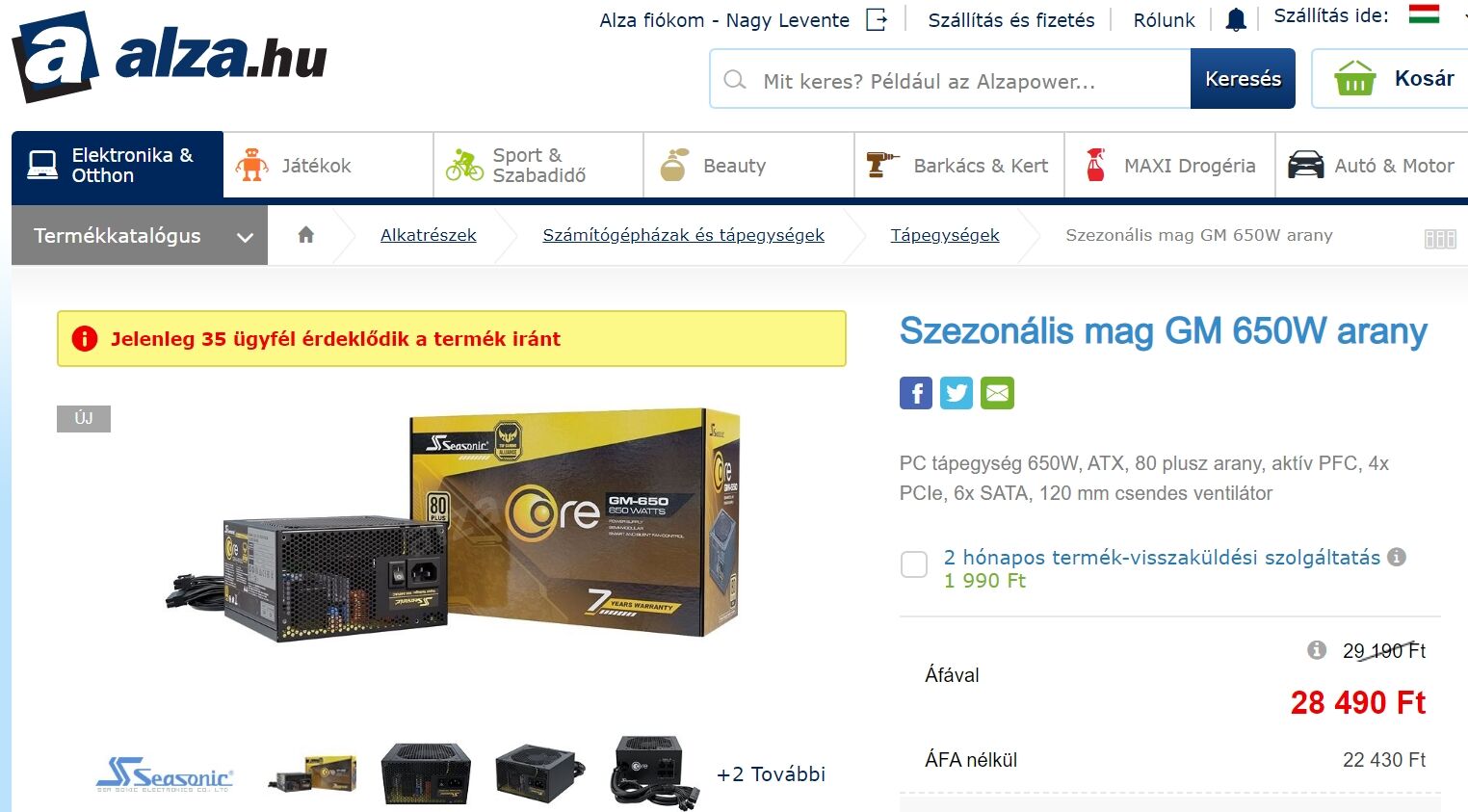Show +2 További product images

click(771, 774)
